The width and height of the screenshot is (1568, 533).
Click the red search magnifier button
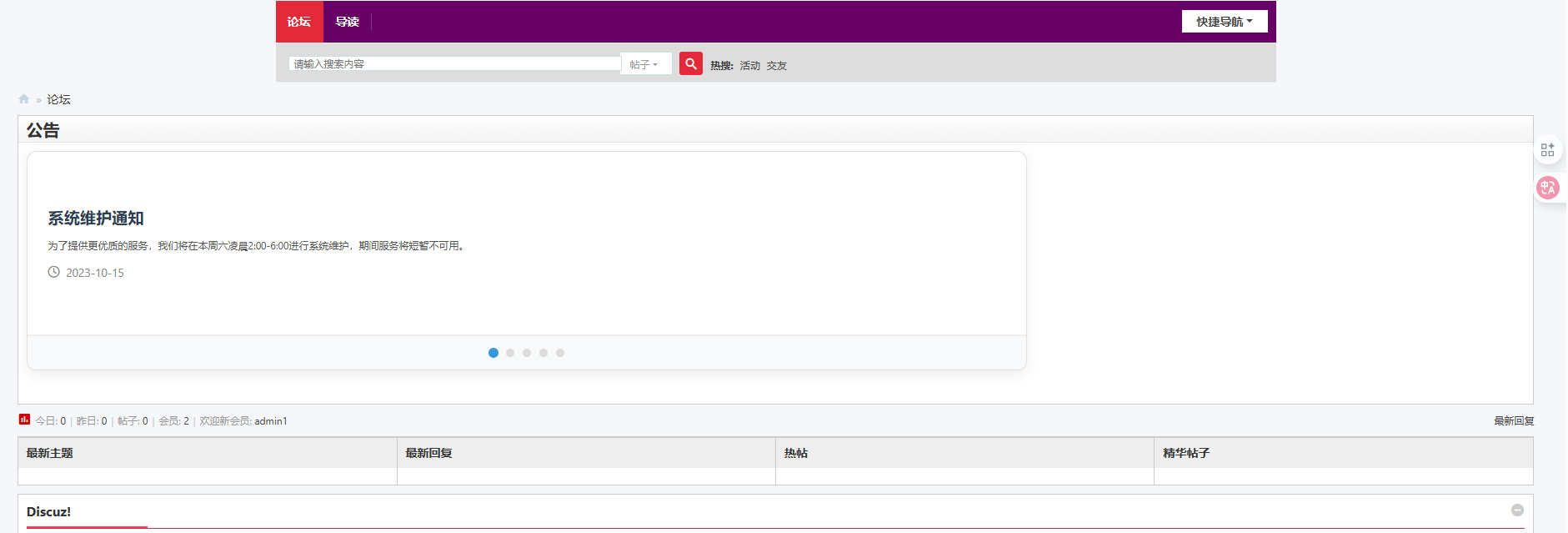690,64
